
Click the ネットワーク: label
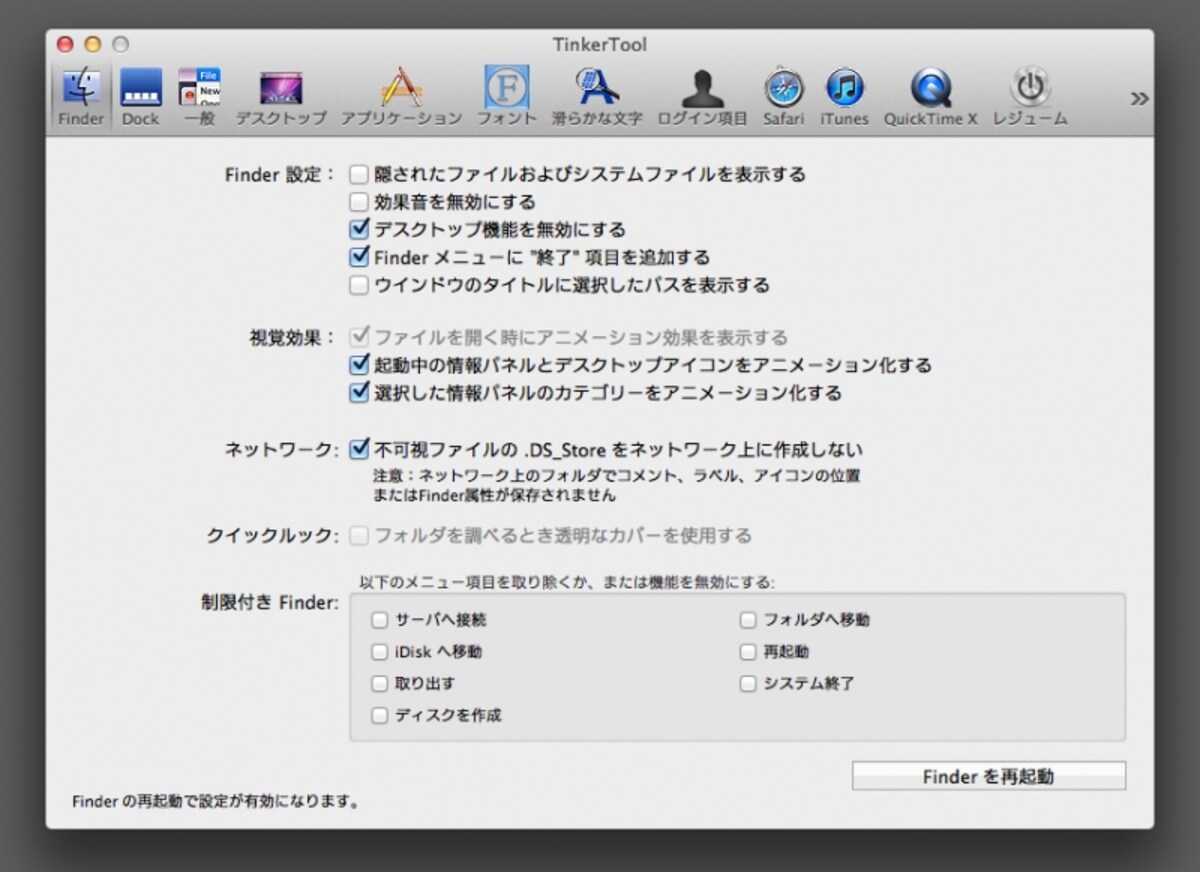click(x=282, y=450)
